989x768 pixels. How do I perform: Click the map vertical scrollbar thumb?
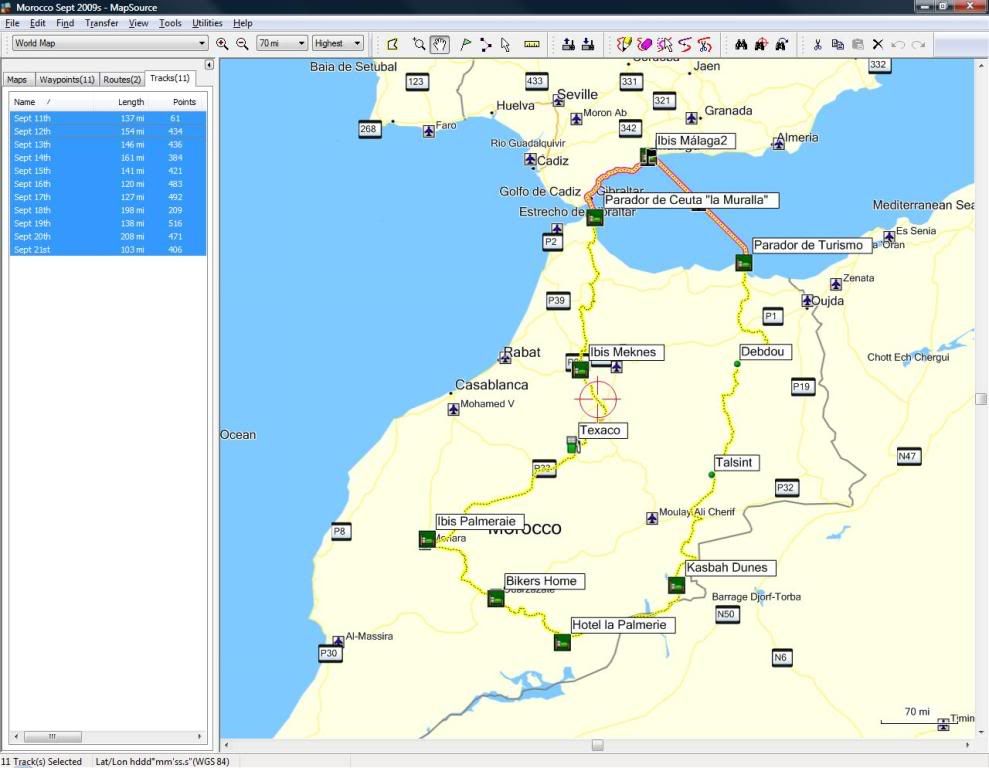(x=981, y=399)
